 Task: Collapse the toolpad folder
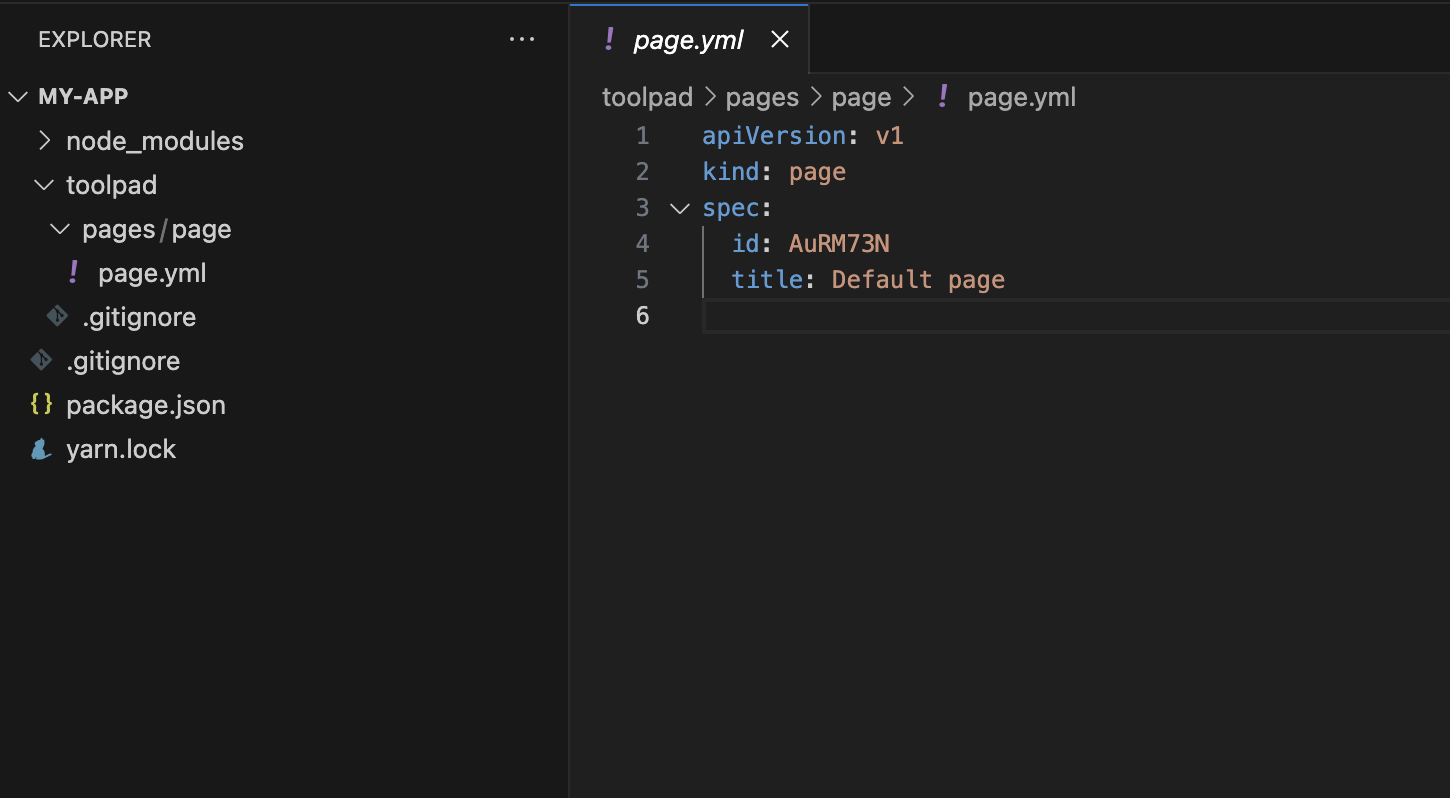[x=44, y=185]
